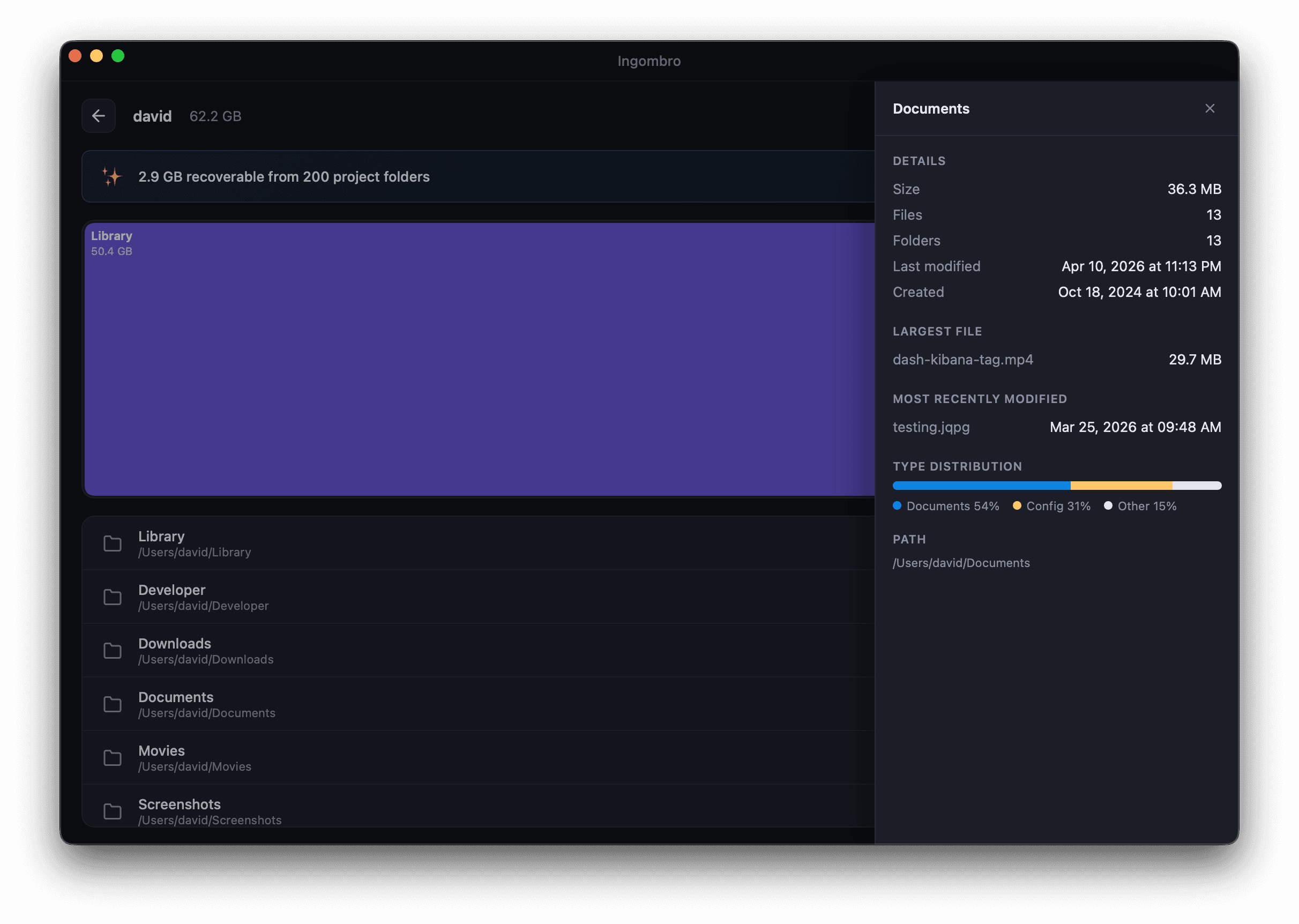Go back using the back arrow icon
Image resolution: width=1299 pixels, height=924 pixels.
(99, 116)
